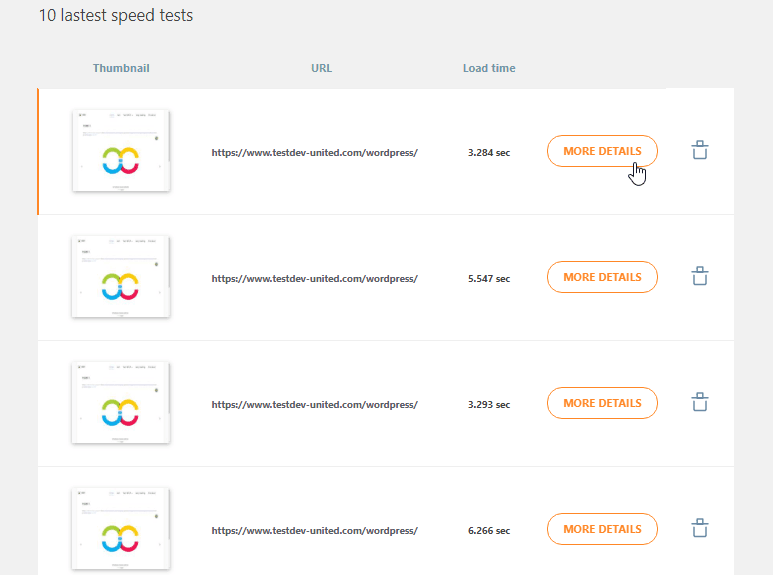Open the URL in the 5.547 sec row
773x575 pixels.
[314, 279]
